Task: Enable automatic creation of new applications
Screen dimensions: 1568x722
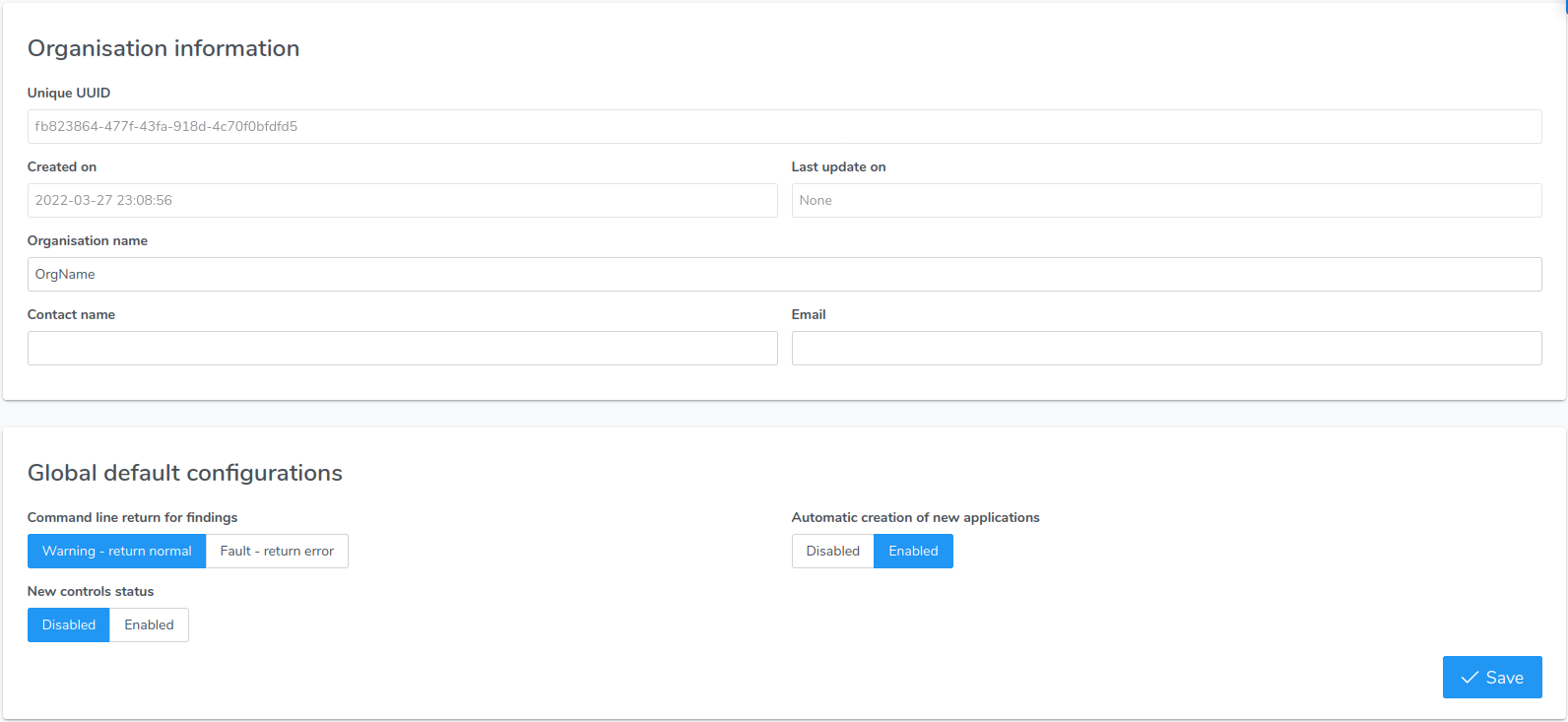Action: coord(913,552)
